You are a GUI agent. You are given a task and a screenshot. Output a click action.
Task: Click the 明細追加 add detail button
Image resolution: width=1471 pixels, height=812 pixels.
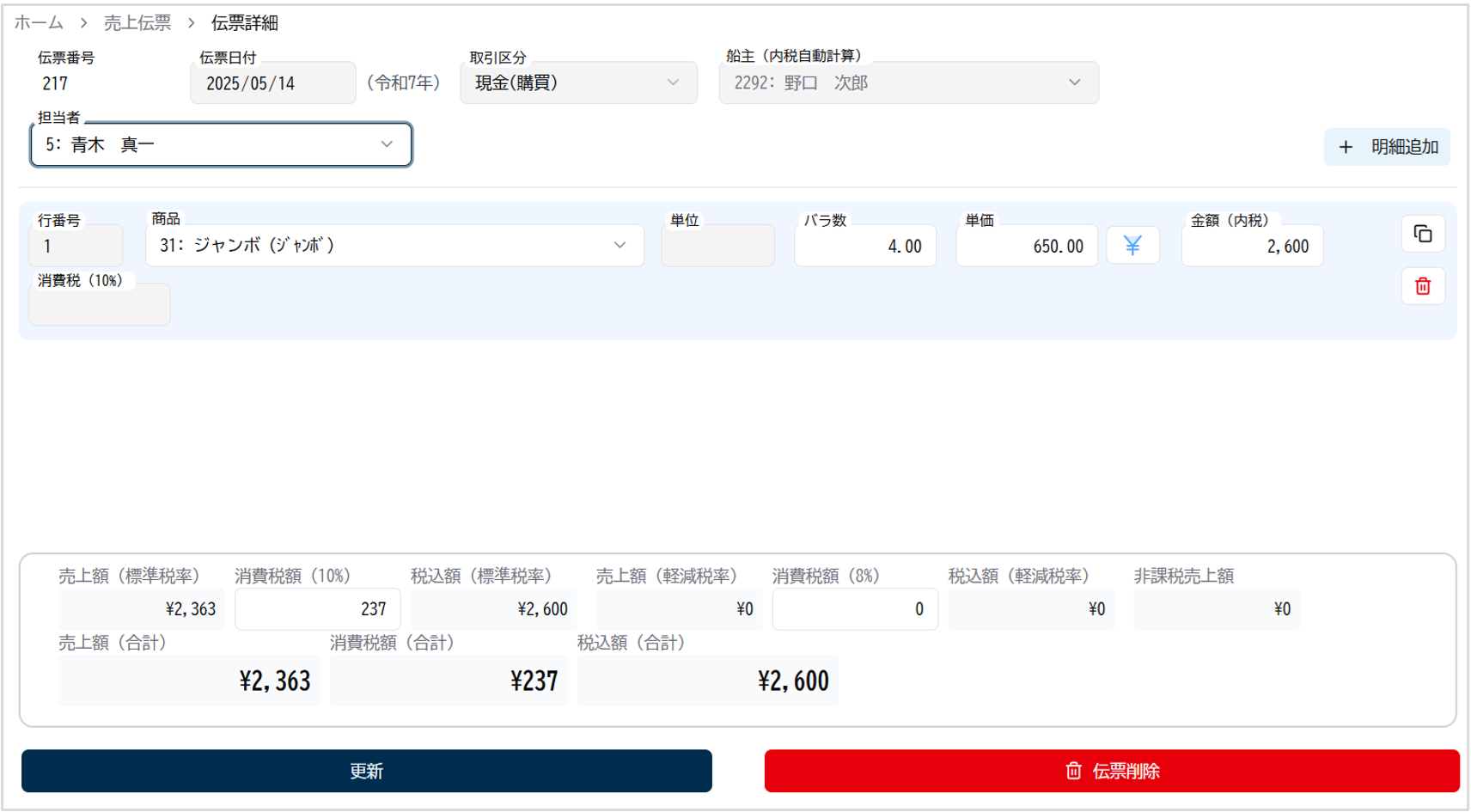pos(1386,147)
